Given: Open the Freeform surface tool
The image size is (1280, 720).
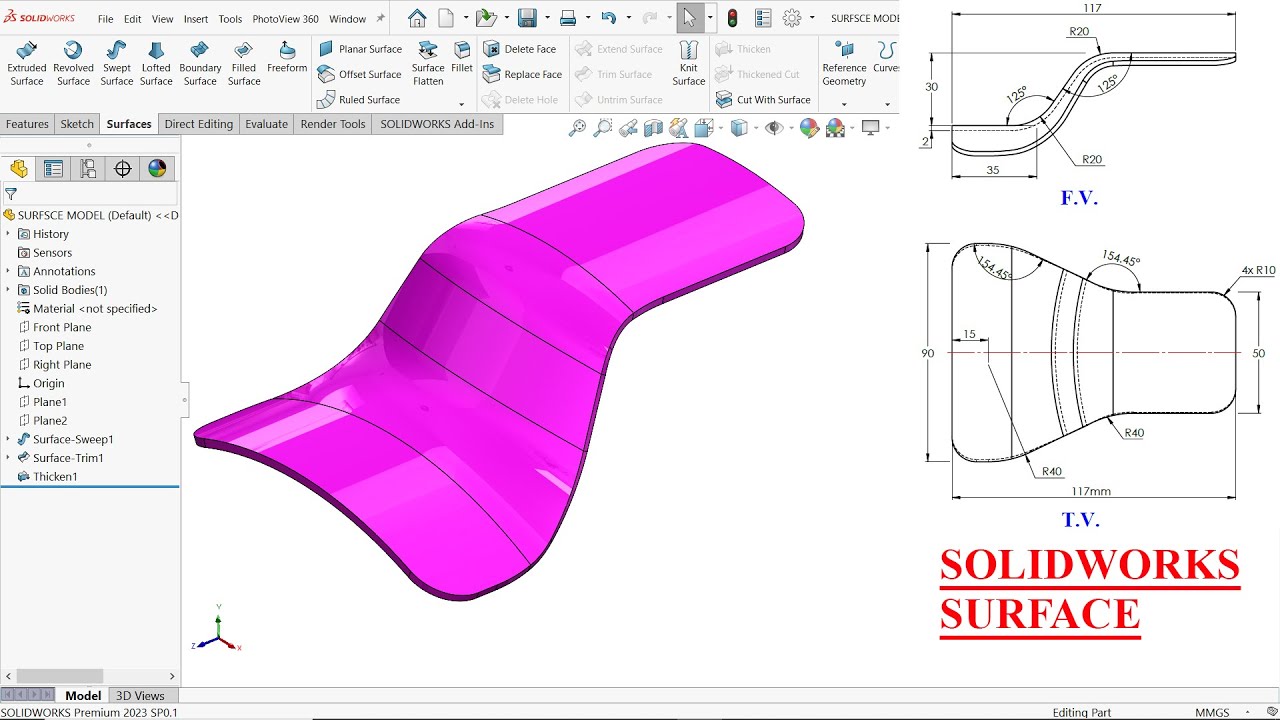Looking at the screenshot, I should (x=287, y=58).
